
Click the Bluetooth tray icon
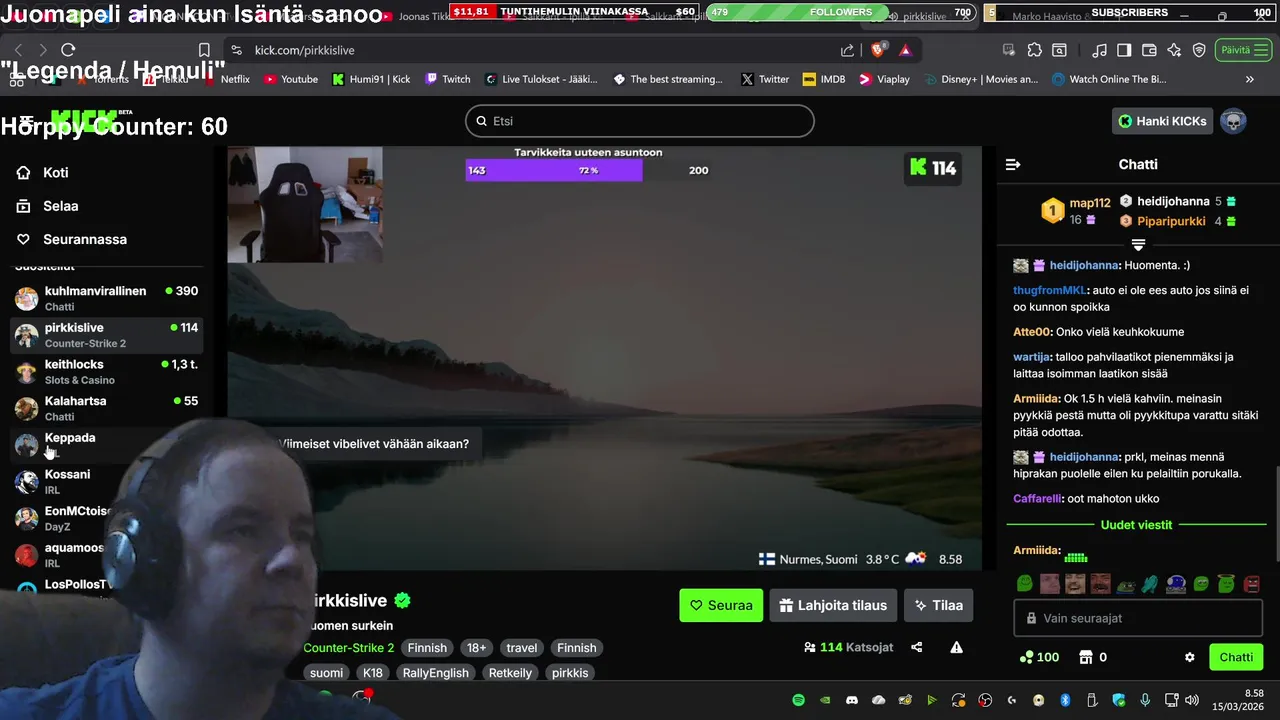(1065, 700)
